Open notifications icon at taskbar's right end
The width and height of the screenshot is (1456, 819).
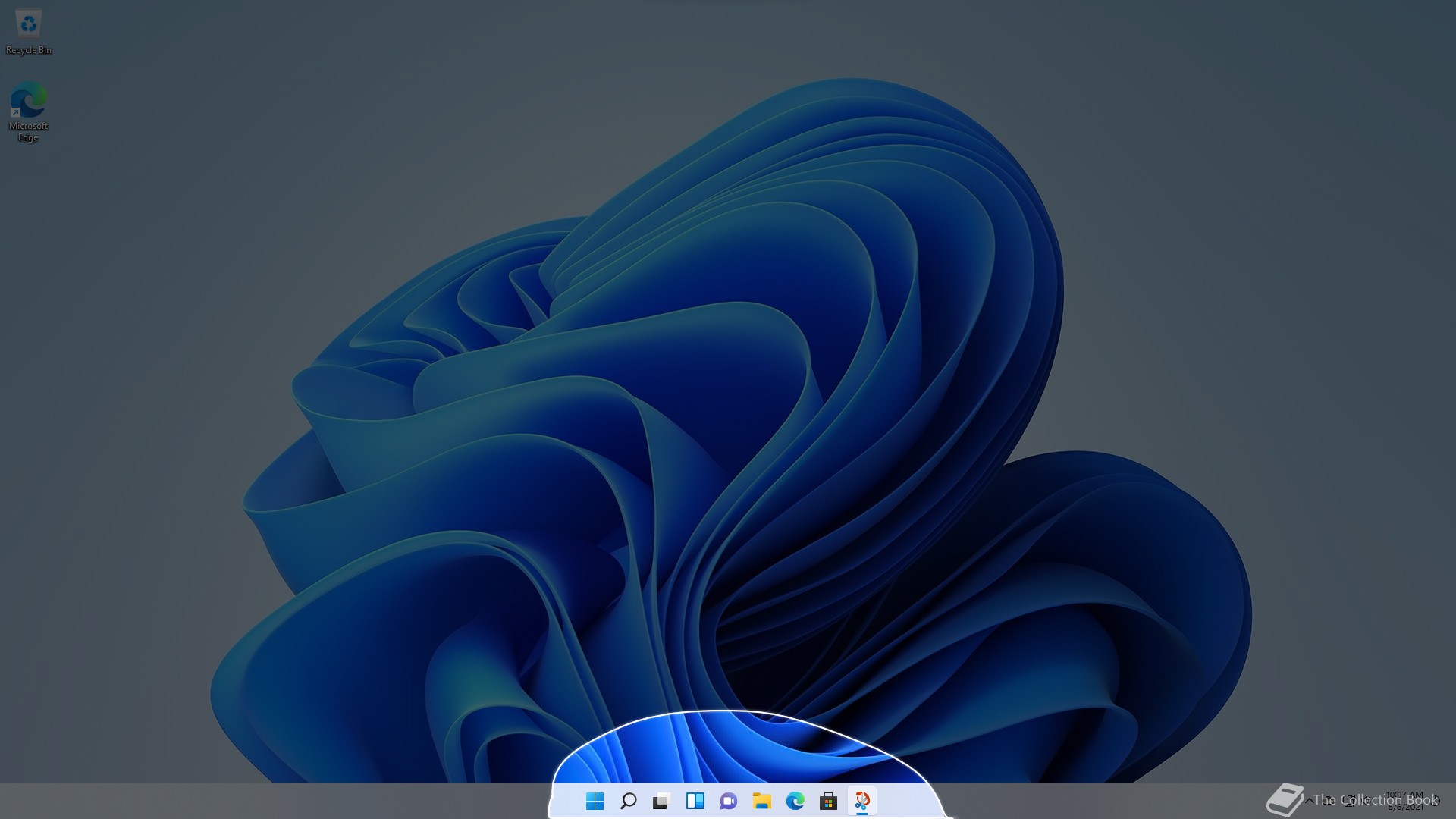[1436, 801]
